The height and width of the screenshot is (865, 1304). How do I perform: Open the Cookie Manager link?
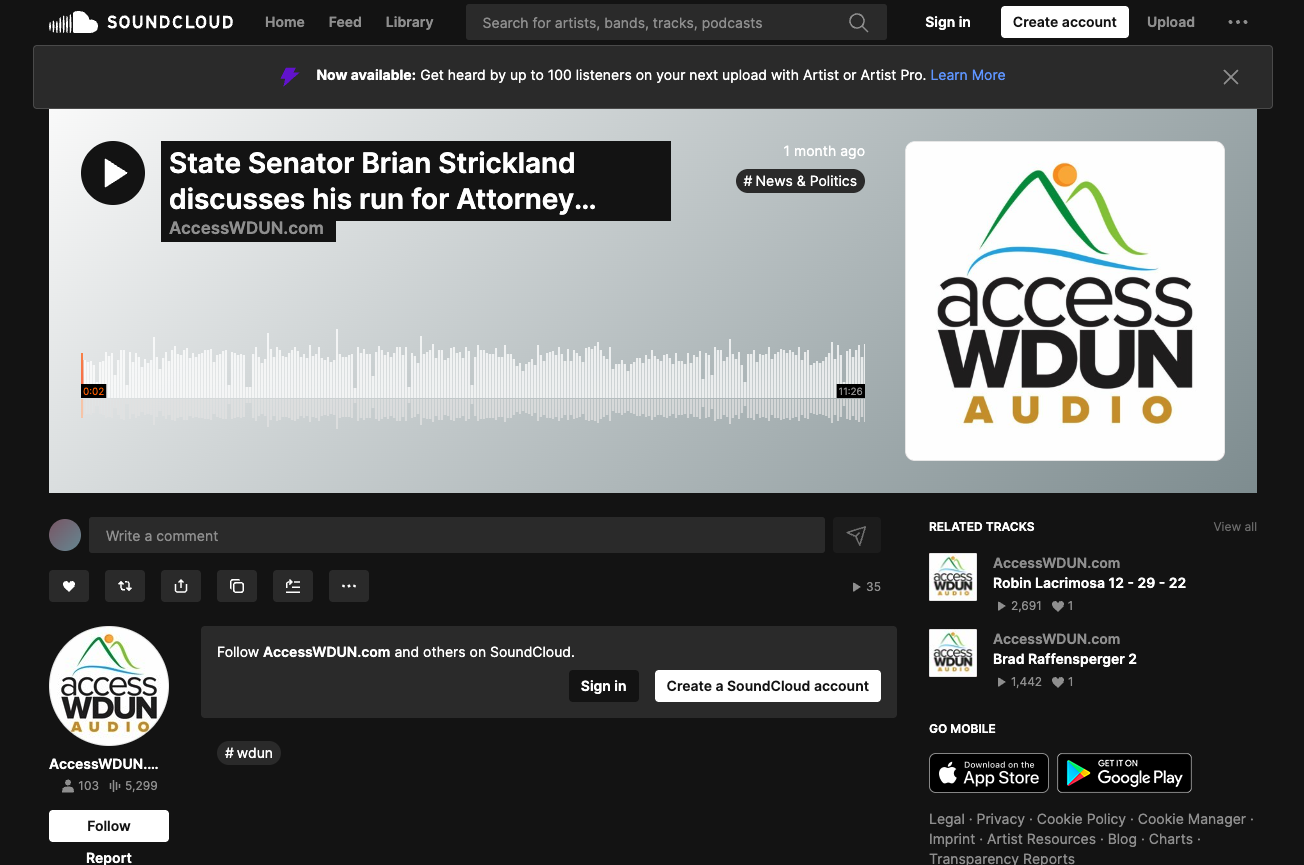point(1192,819)
